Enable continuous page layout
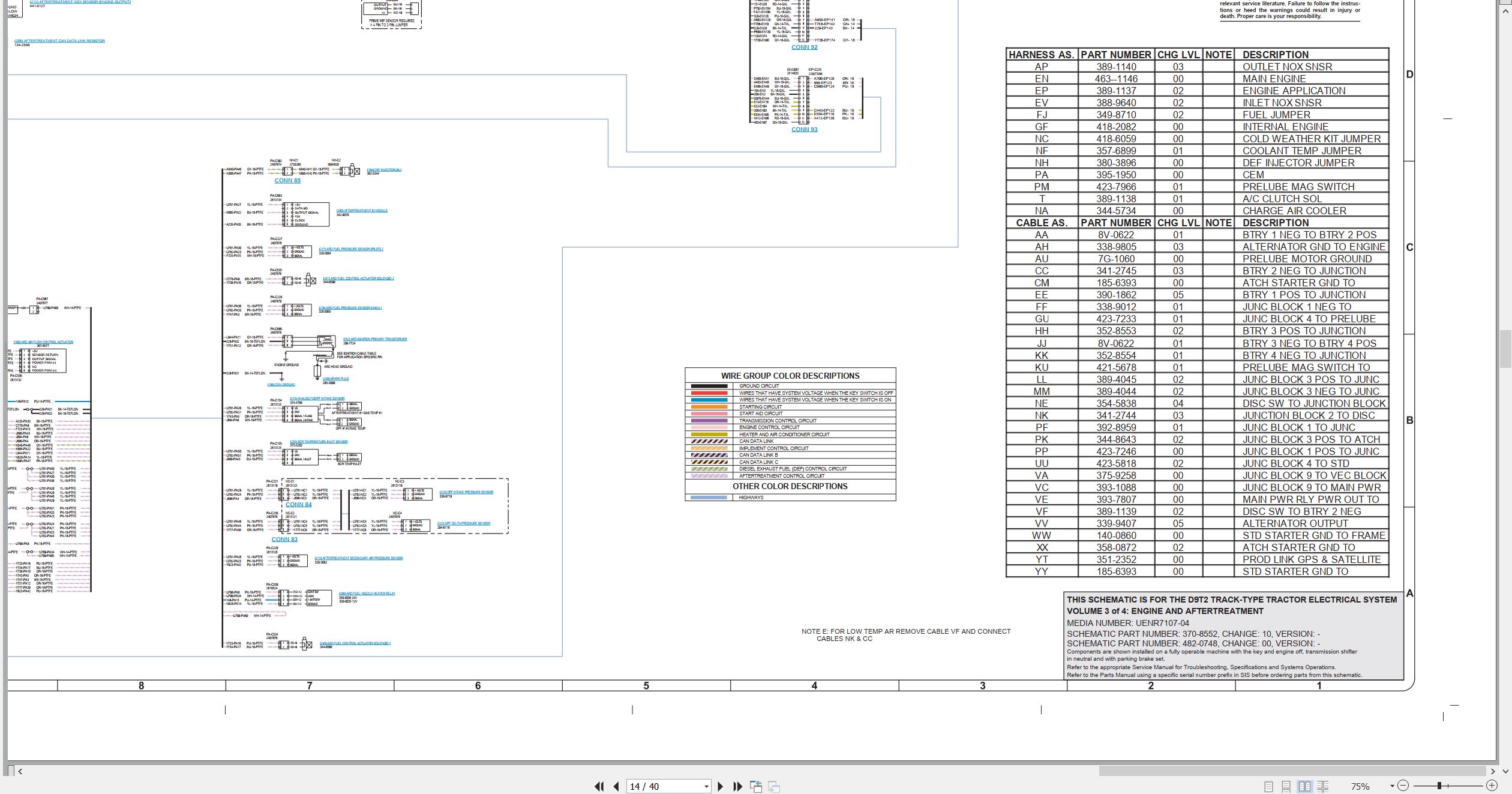 (1286, 786)
